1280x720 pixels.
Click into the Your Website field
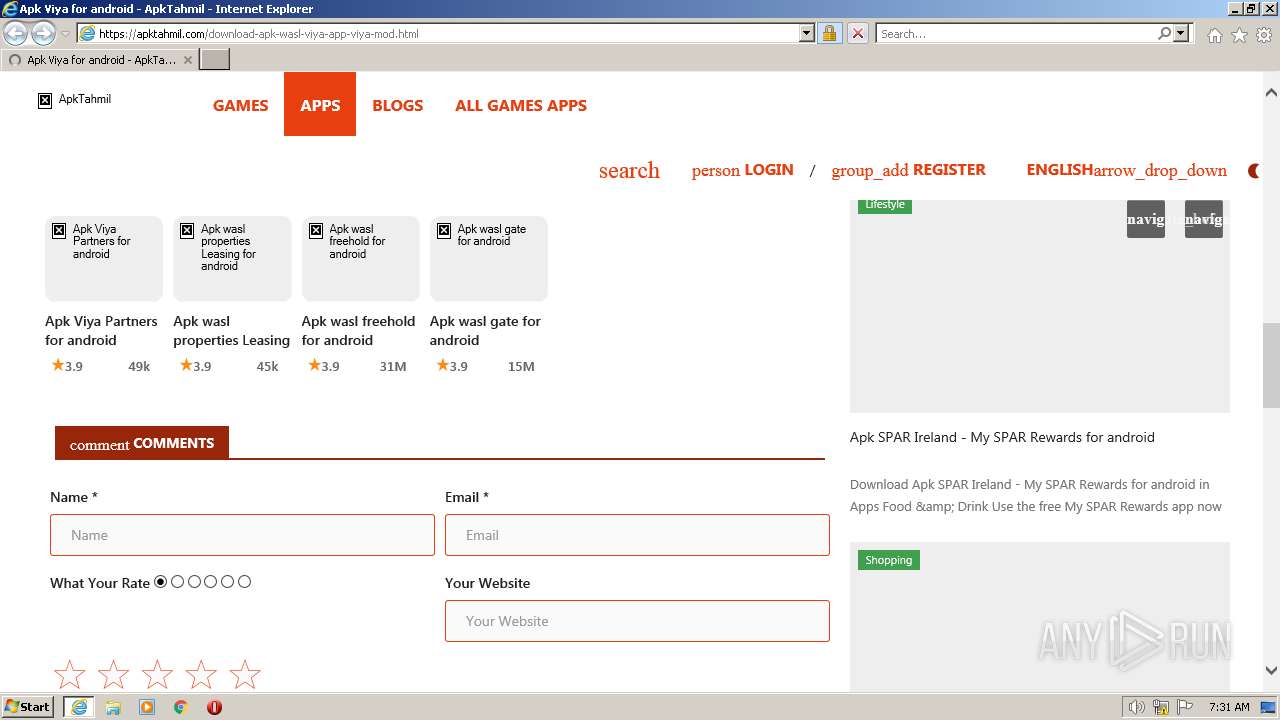coord(637,621)
